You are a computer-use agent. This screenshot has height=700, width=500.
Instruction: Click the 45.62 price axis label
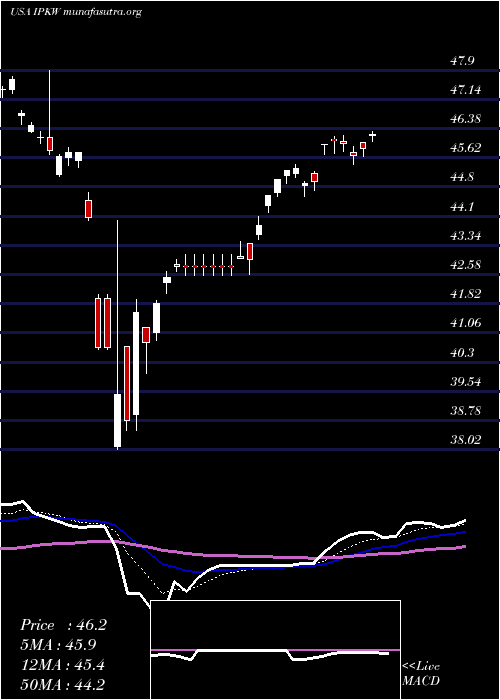tap(465, 148)
